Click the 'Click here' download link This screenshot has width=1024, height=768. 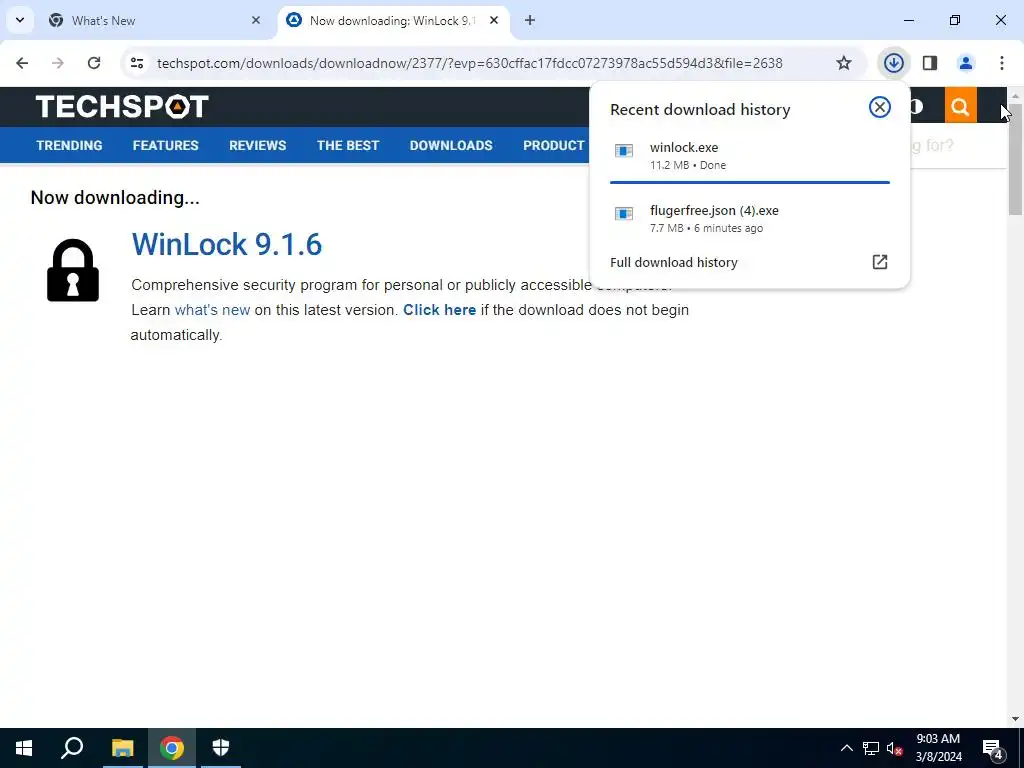coord(440,310)
